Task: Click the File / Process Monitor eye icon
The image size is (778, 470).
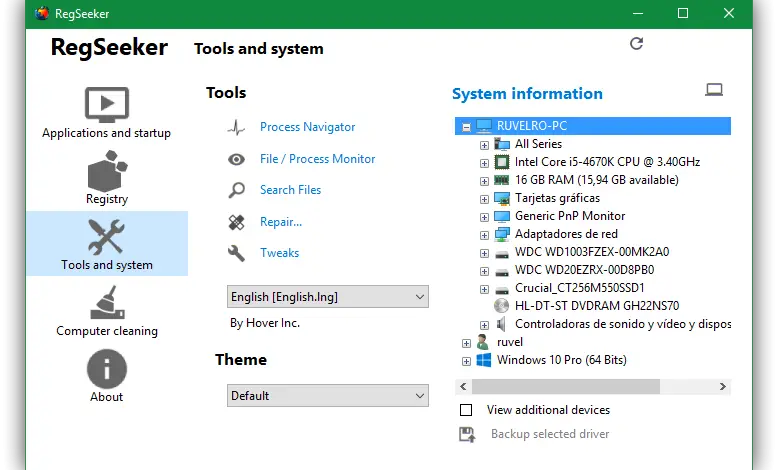Action: [237, 159]
